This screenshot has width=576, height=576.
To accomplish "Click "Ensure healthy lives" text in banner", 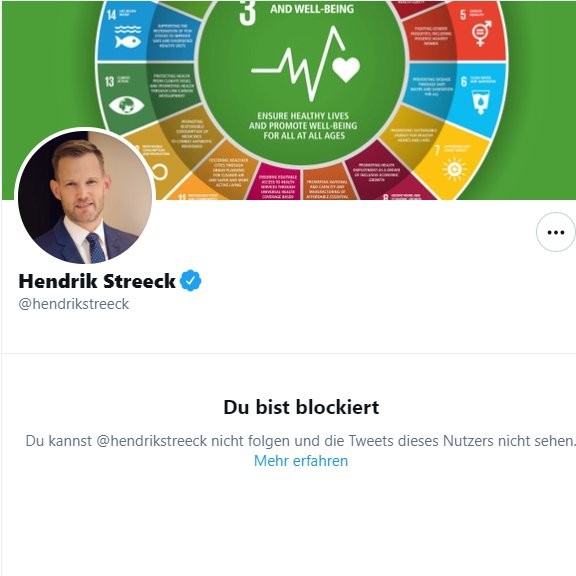I will pos(303,116).
